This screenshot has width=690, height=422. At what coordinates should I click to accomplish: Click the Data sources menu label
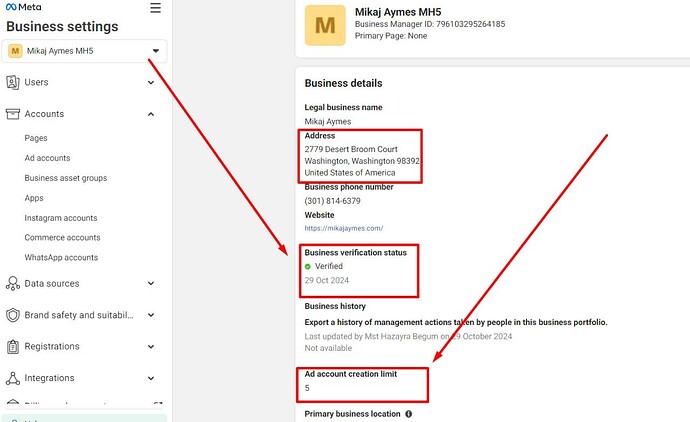(51, 283)
